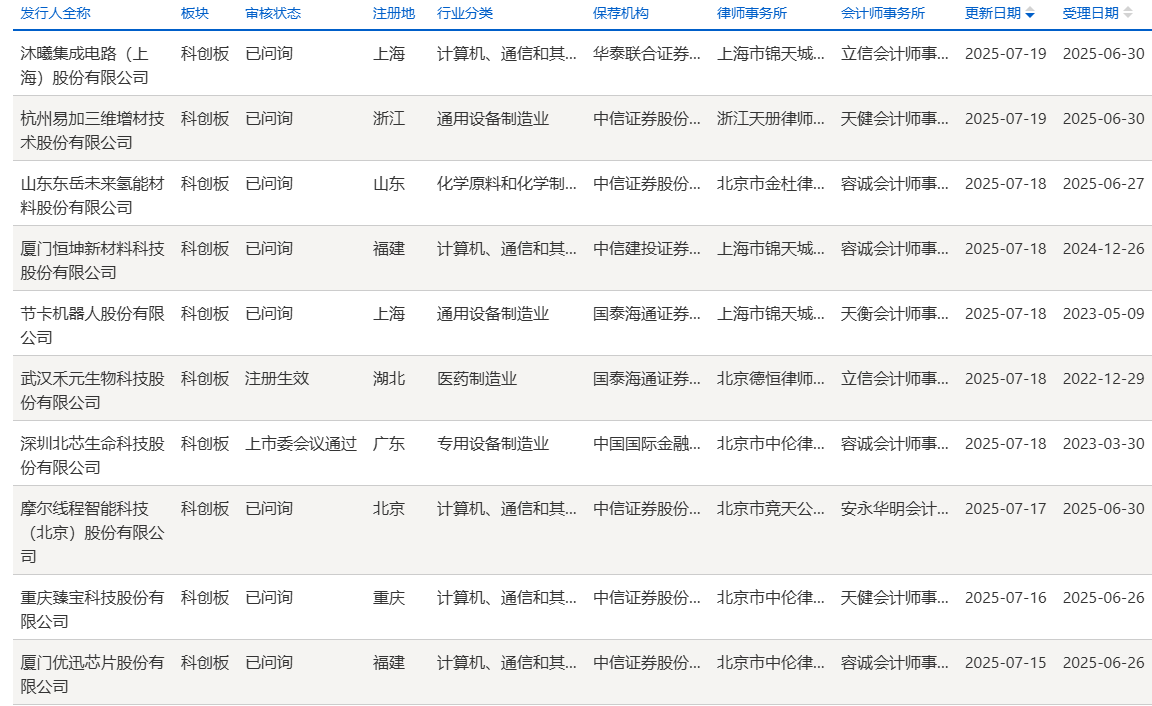This screenshot has width=1152, height=706.
Task: Click 福建 in the 厦门优迅芯片 row
Action: 389,663
